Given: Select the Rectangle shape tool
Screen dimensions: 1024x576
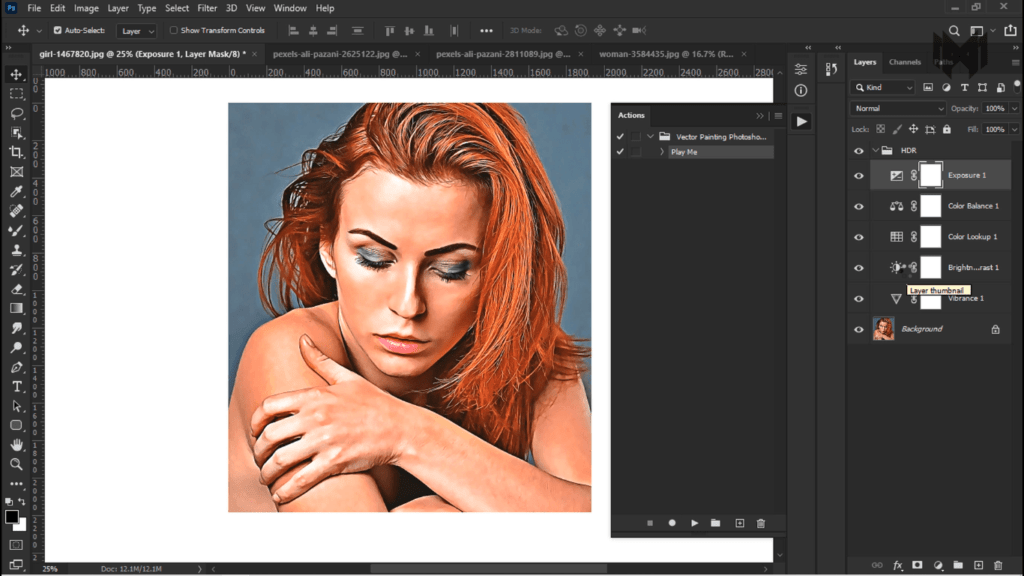Looking at the screenshot, I should [x=16, y=425].
